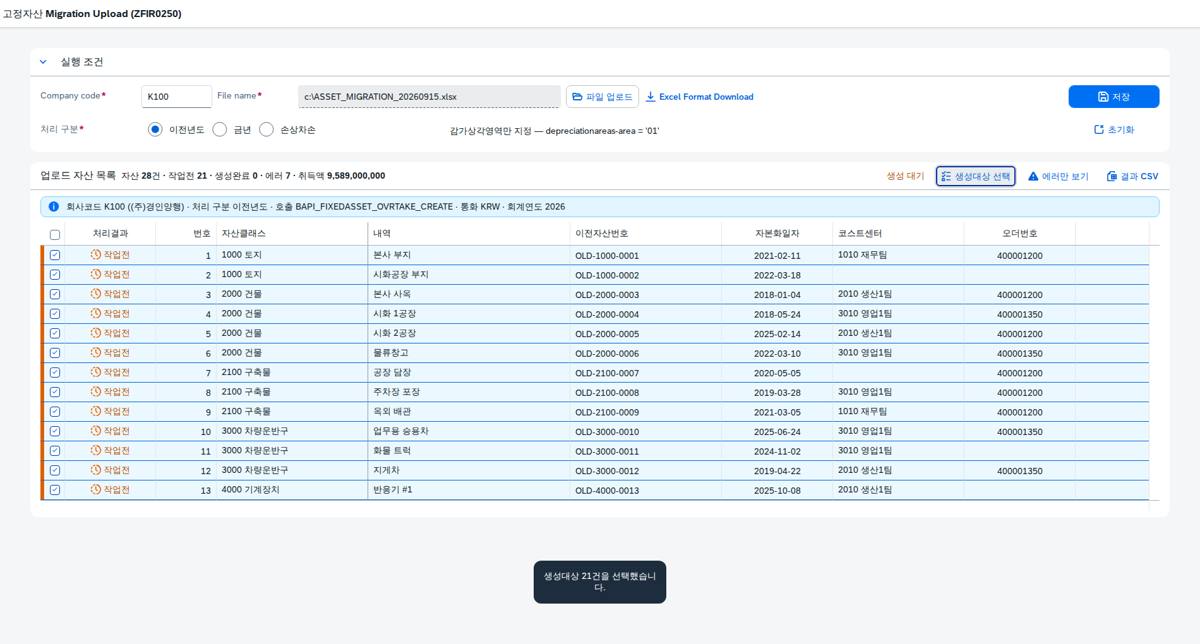1200x644 pixels.
Task: Uncheck the row 7 공장 담장 checkbox
Action: [55, 373]
